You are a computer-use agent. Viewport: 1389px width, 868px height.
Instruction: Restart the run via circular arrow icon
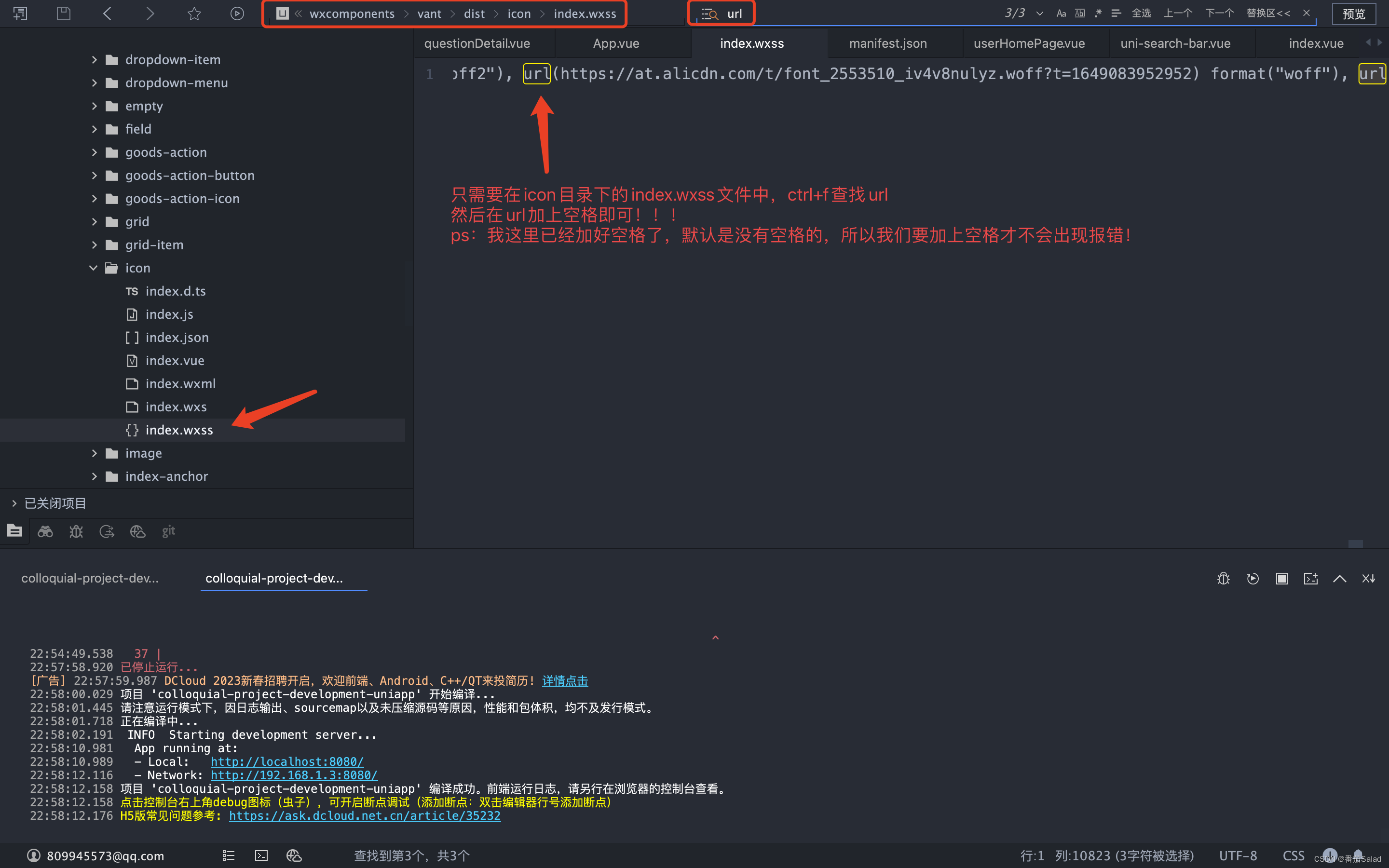click(1253, 579)
